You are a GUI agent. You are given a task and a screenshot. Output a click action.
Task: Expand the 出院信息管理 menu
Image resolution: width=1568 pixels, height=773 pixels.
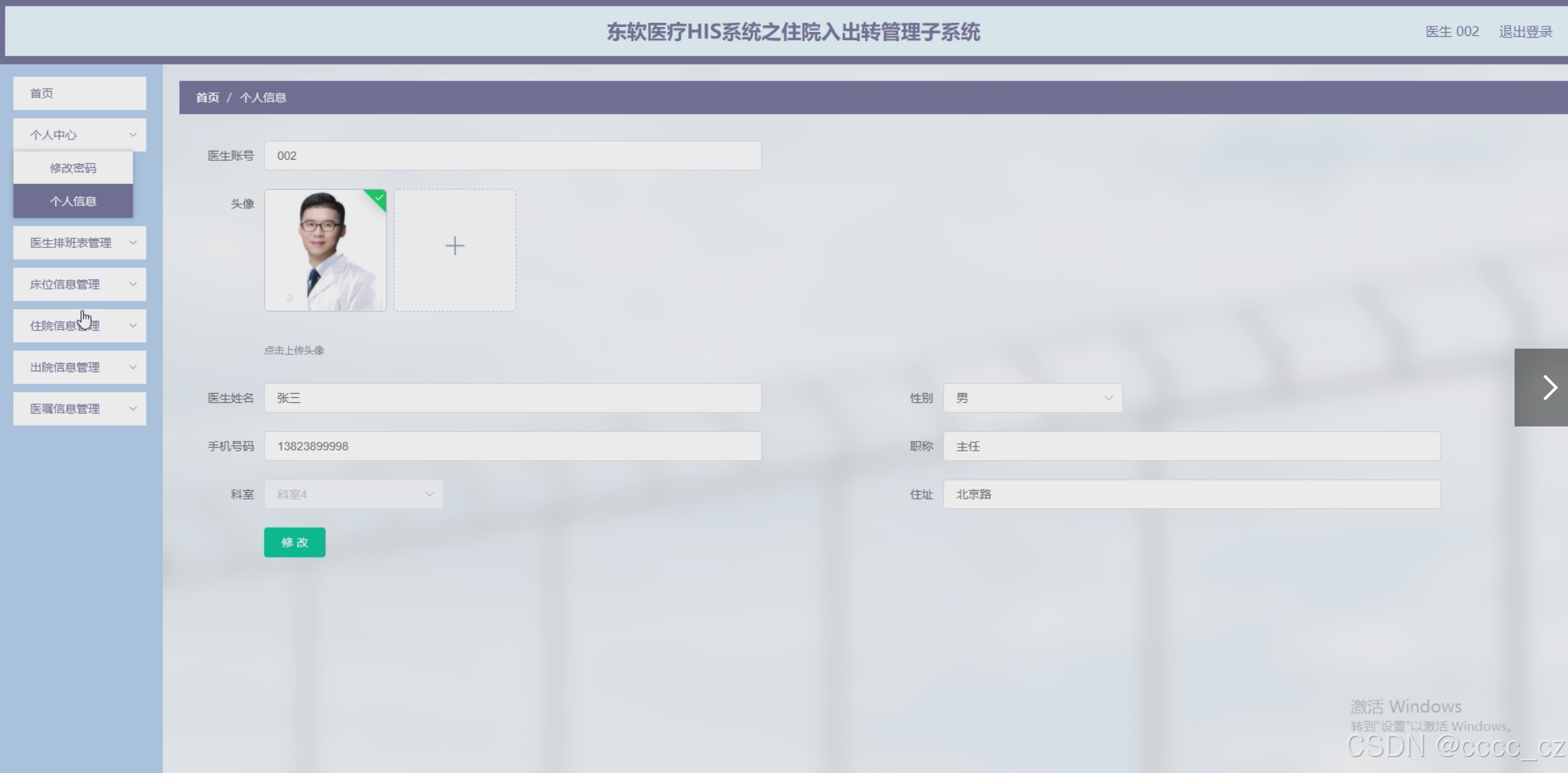tap(79, 367)
